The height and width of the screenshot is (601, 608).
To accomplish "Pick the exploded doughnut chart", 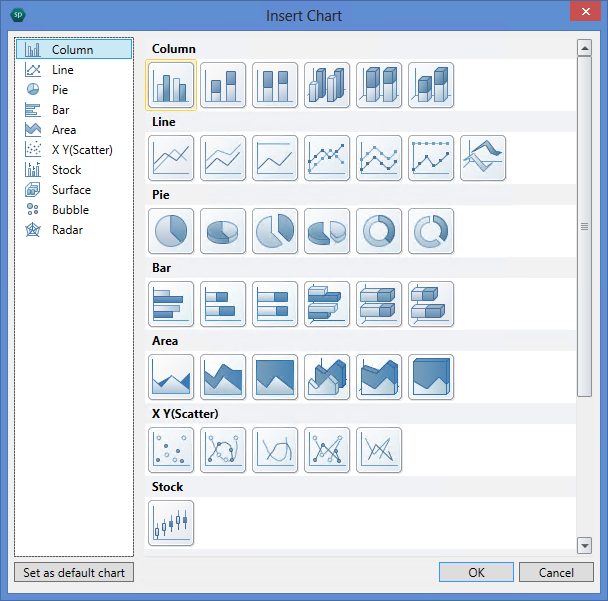I will (431, 231).
